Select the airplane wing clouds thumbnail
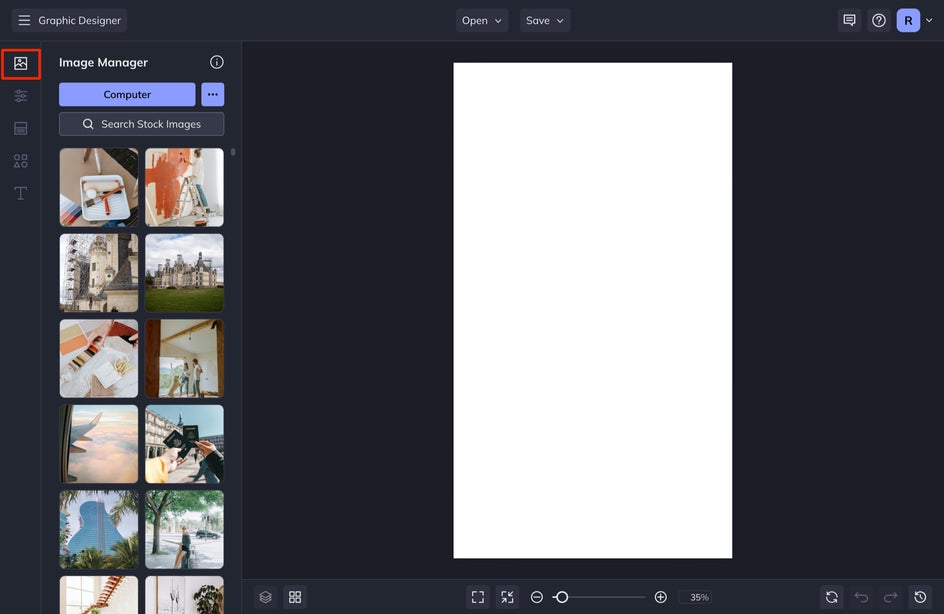Image resolution: width=944 pixels, height=614 pixels. click(x=99, y=444)
